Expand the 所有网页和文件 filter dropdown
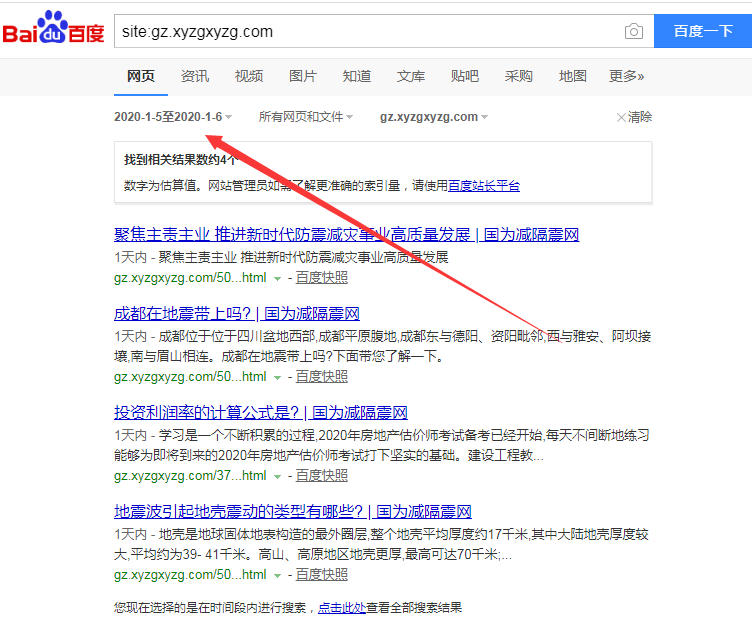752x643 pixels. pos(306,117)
